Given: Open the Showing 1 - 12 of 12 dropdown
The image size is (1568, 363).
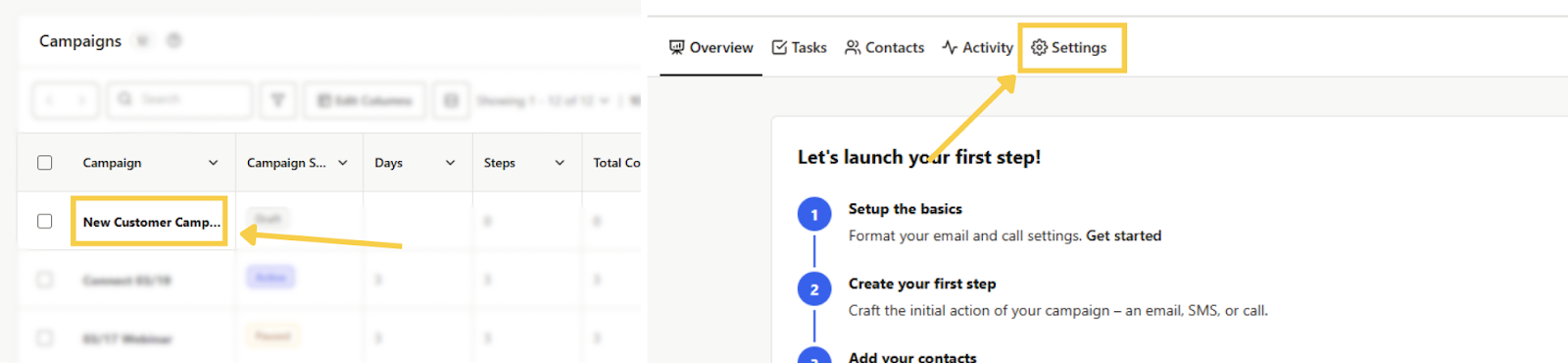Looking at the screenshot, I should (544, 100).
